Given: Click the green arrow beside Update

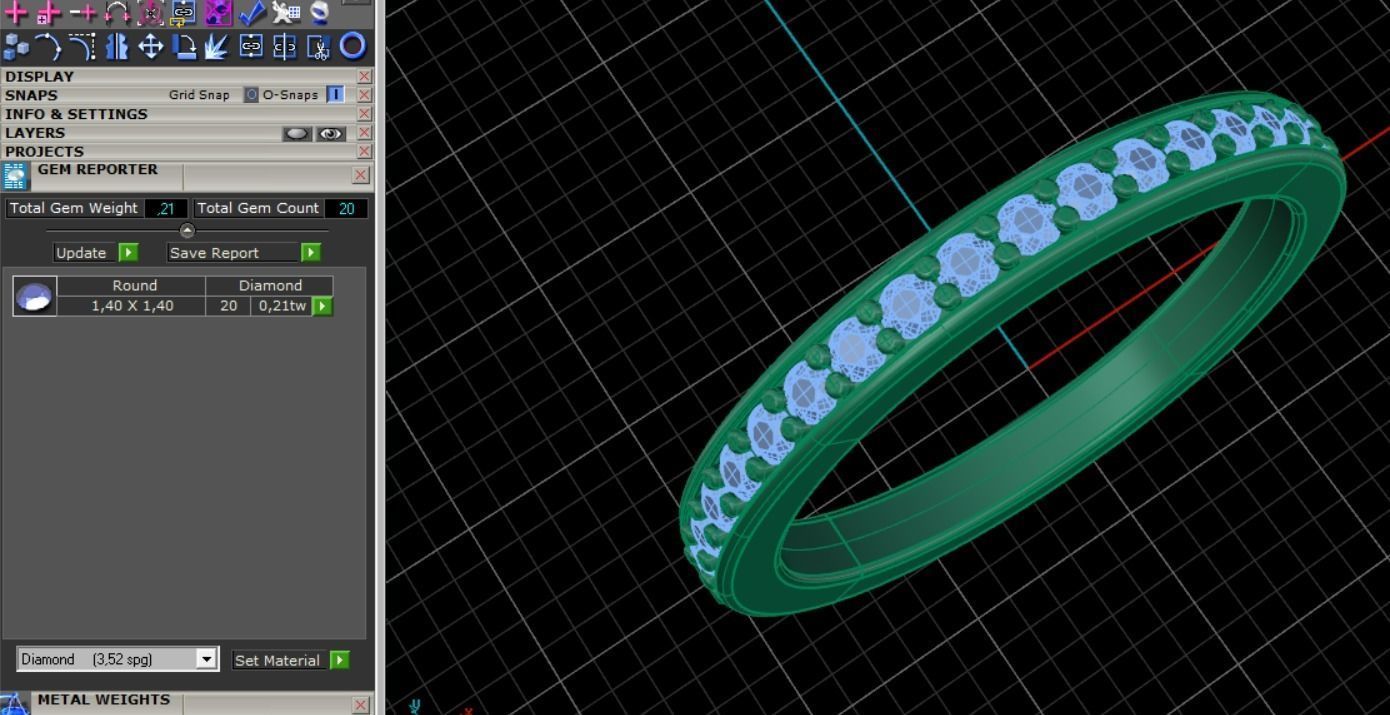Looking at the screenshot, I should coord(128,253).
